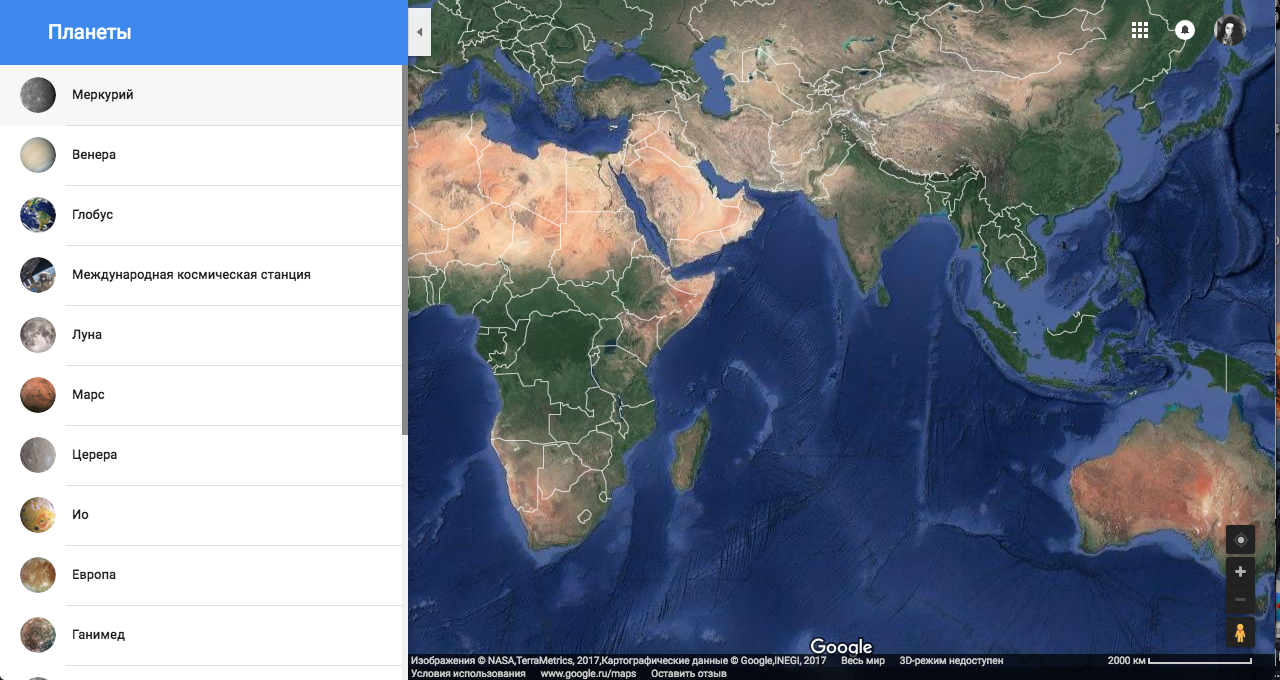1280x680 pixels.
Task: Zoom in with the plus button
Action: [x=1240, y=572]
